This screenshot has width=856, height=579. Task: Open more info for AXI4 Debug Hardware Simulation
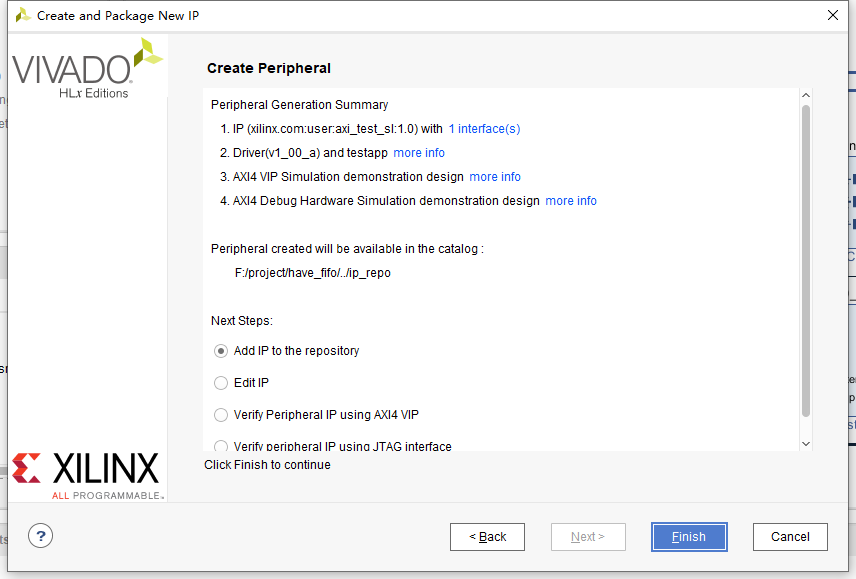(570, 201)
